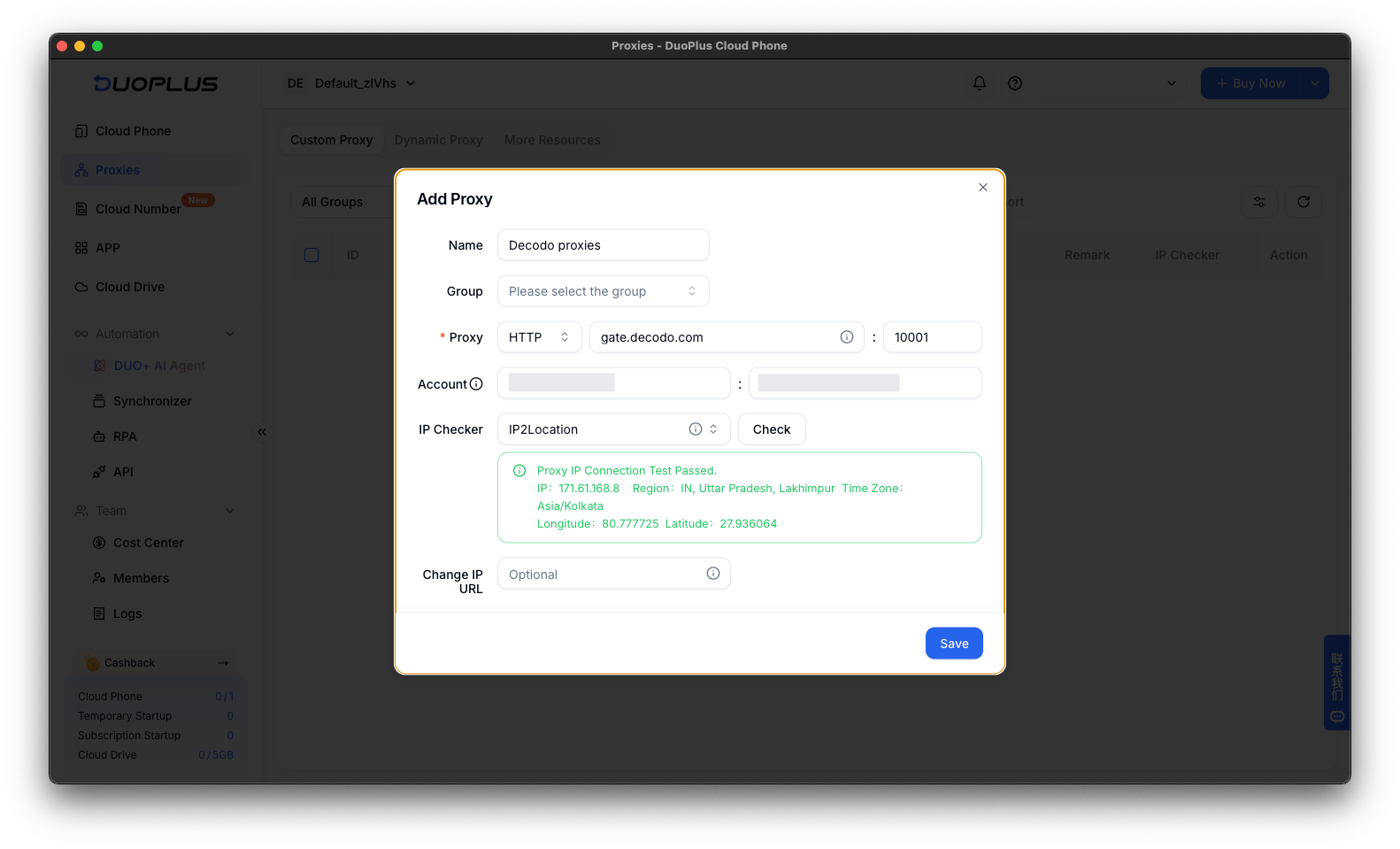The image size is (1400, 849).
Task: Click the IP2Location info icon
Action: coord(696,429)
